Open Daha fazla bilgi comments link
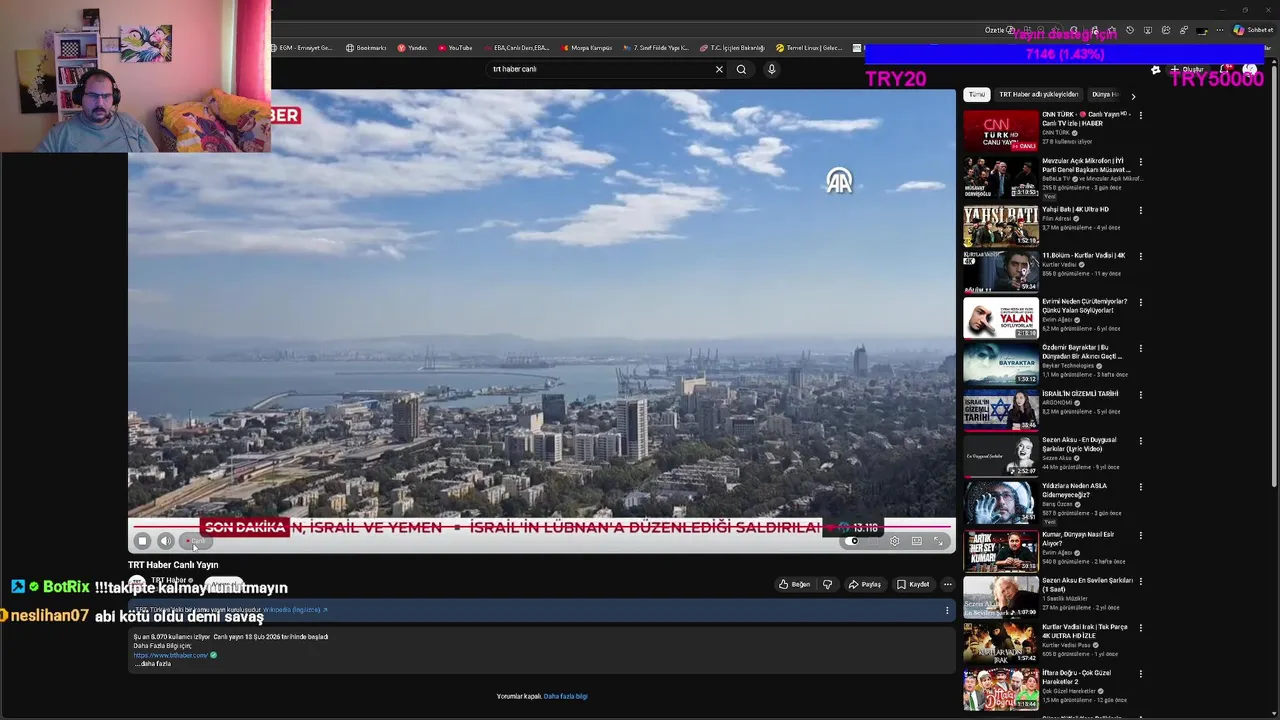Screen dimensions: 1280x720 (x=566, y=696)
